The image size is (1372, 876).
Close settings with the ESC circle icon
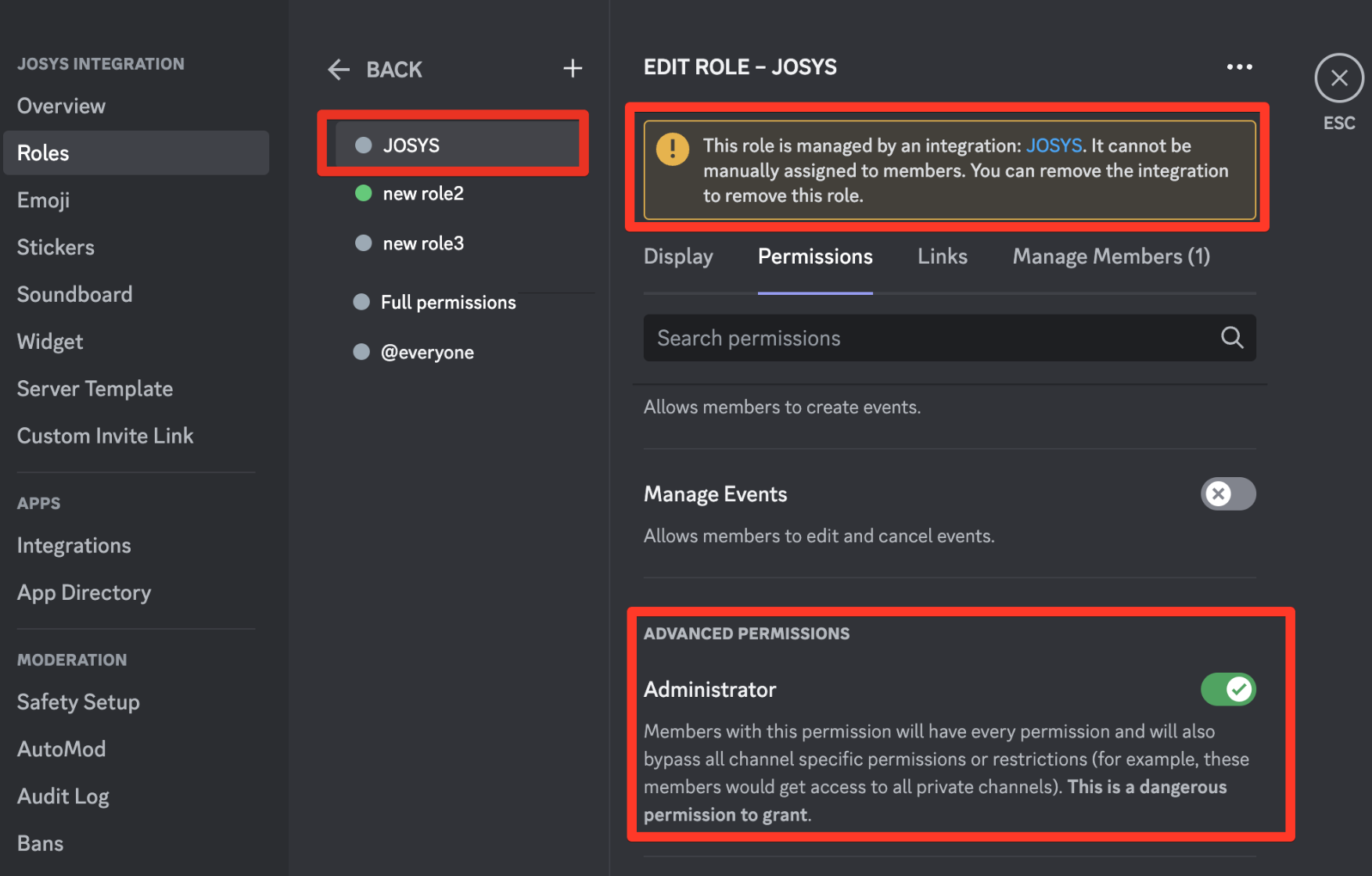pos(1339,78)
